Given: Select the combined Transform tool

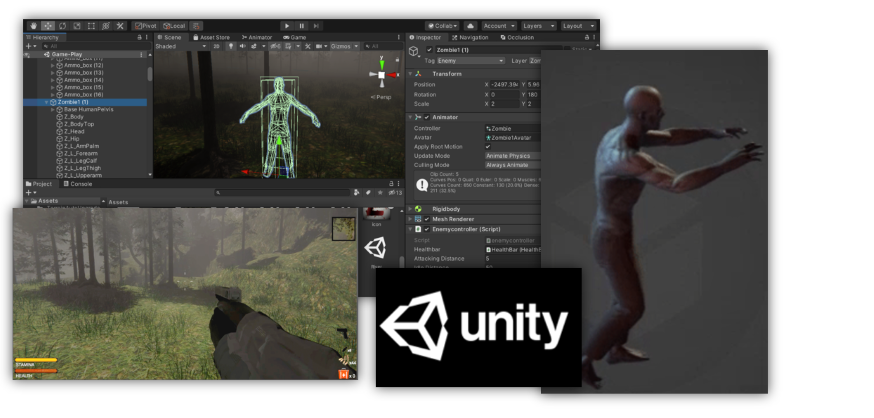Looking at the screenshot, I should point(106,26).
